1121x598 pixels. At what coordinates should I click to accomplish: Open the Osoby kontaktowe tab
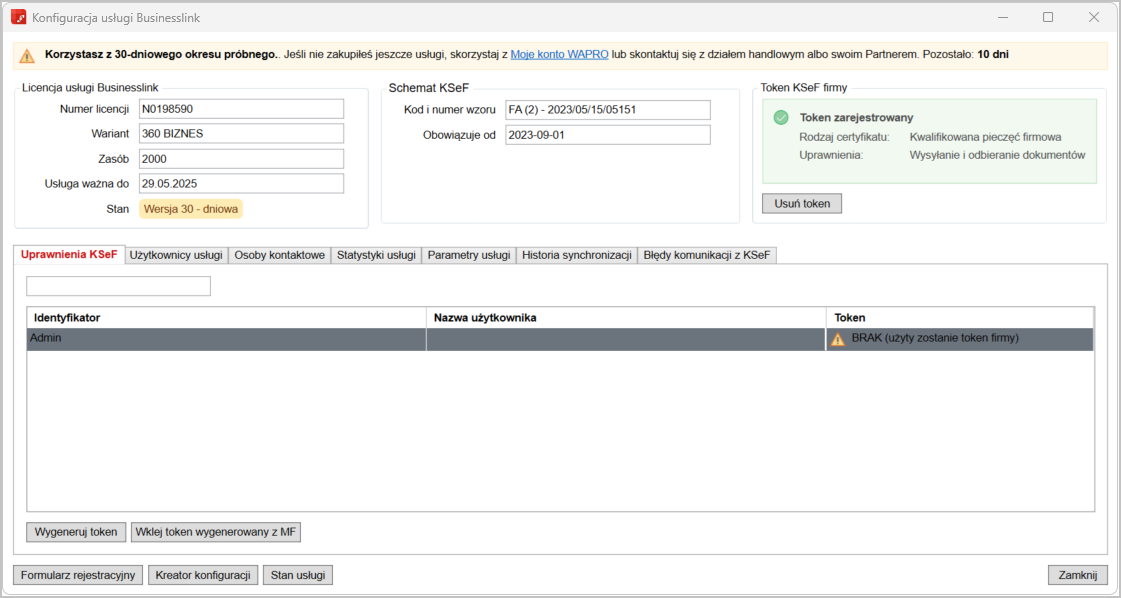point(280,255)
